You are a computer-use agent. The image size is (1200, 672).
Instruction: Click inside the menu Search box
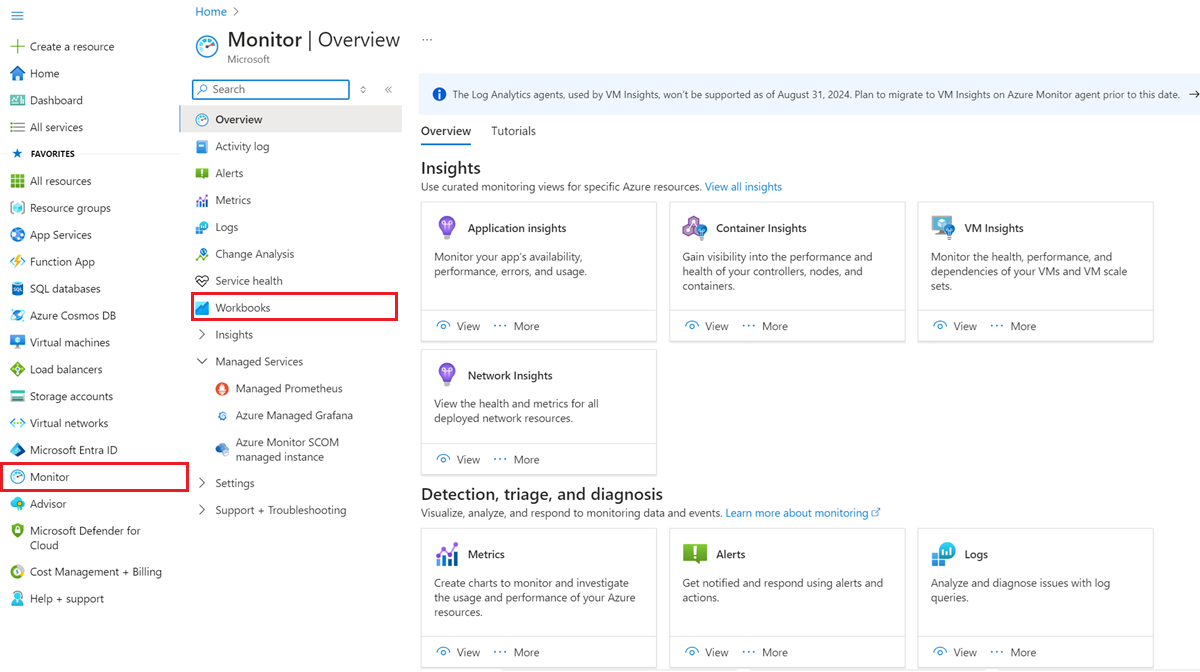tap(270, 89)
